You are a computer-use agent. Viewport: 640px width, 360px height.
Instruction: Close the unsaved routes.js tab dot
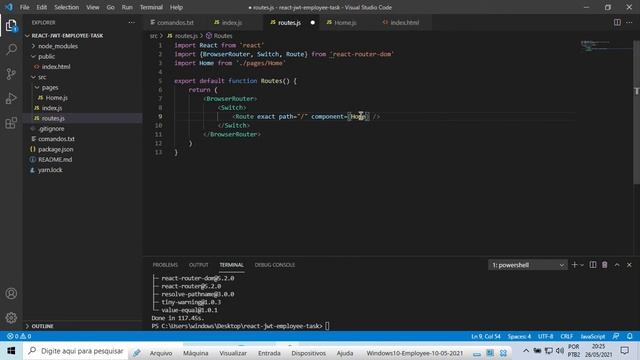(x=313, y=22)
